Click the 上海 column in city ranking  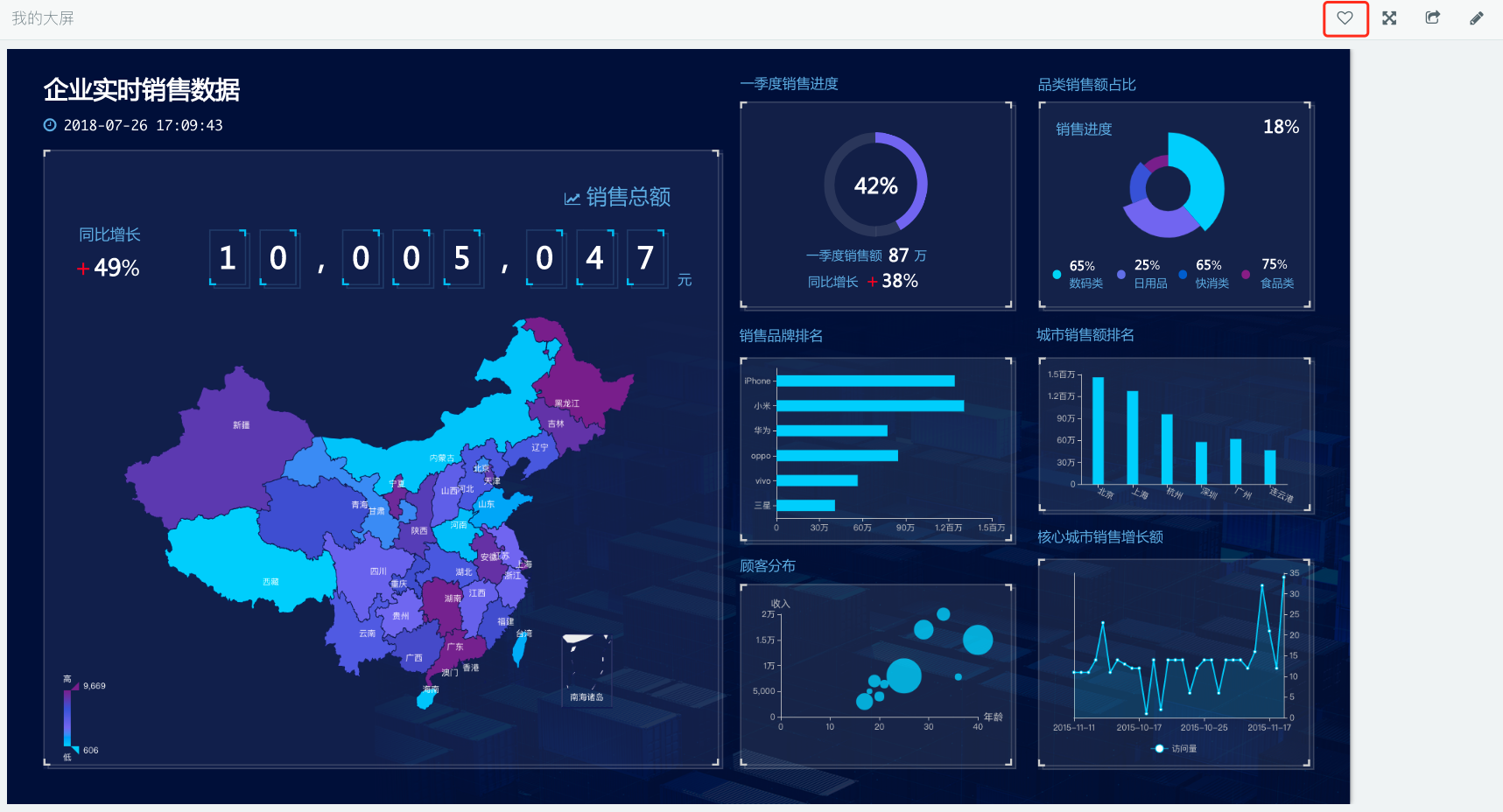[1132, 437]
